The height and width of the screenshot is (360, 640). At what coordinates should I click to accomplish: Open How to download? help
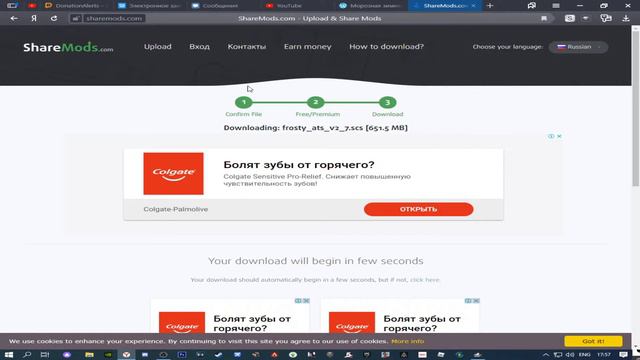tap(386, 47)
